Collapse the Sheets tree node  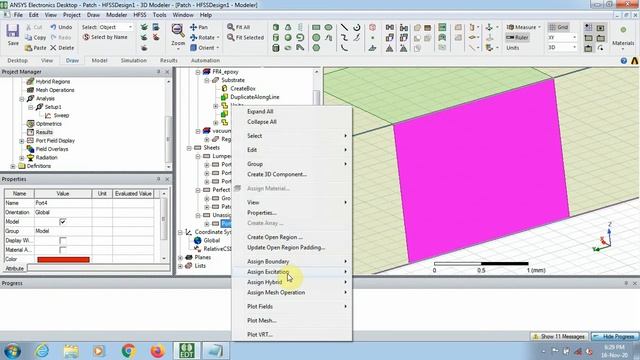coord(189,148)
